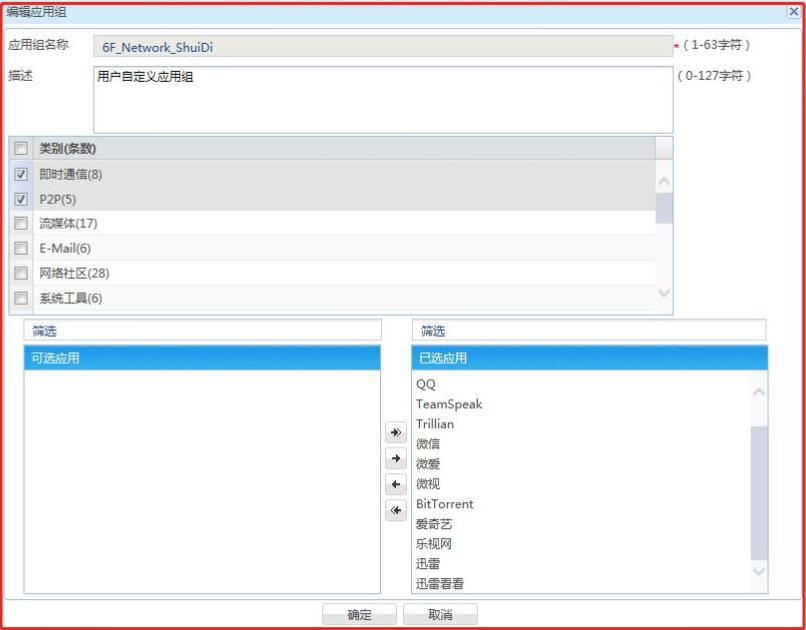The width and height of the screenshot is (806, 630).
Task: Check the 流媒体(17) category checkbox
Action: (21, 223)
